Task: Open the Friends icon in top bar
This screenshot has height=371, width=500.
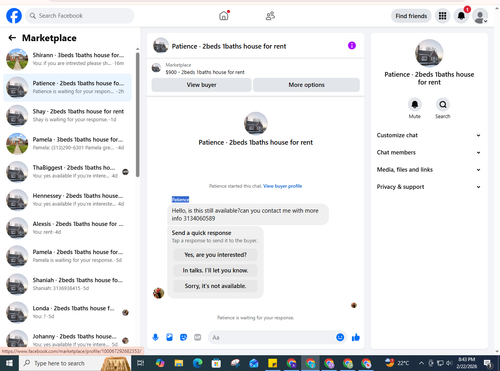Action: click(270, 16)
